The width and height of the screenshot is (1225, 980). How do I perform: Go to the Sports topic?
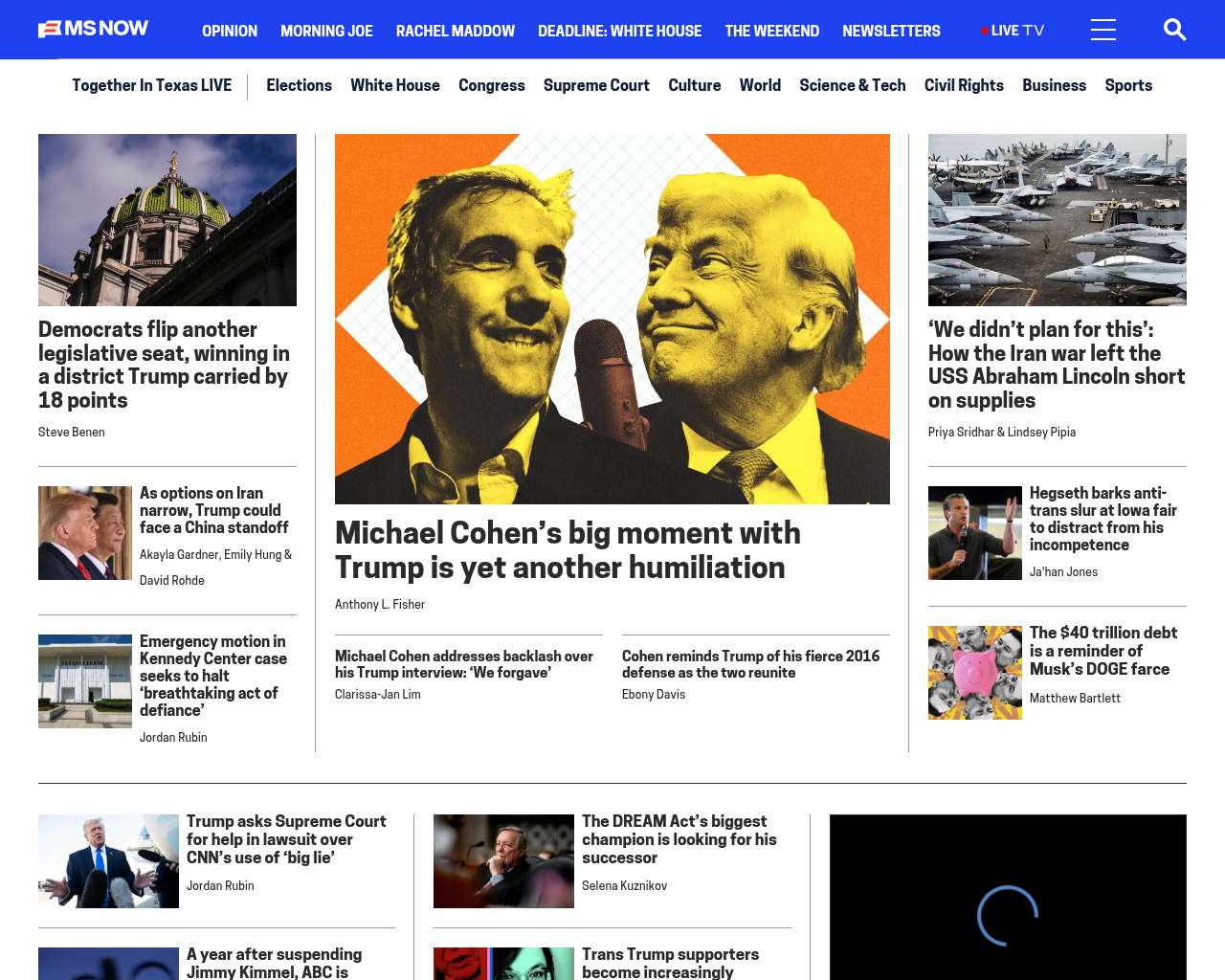tap(1128, 85)
